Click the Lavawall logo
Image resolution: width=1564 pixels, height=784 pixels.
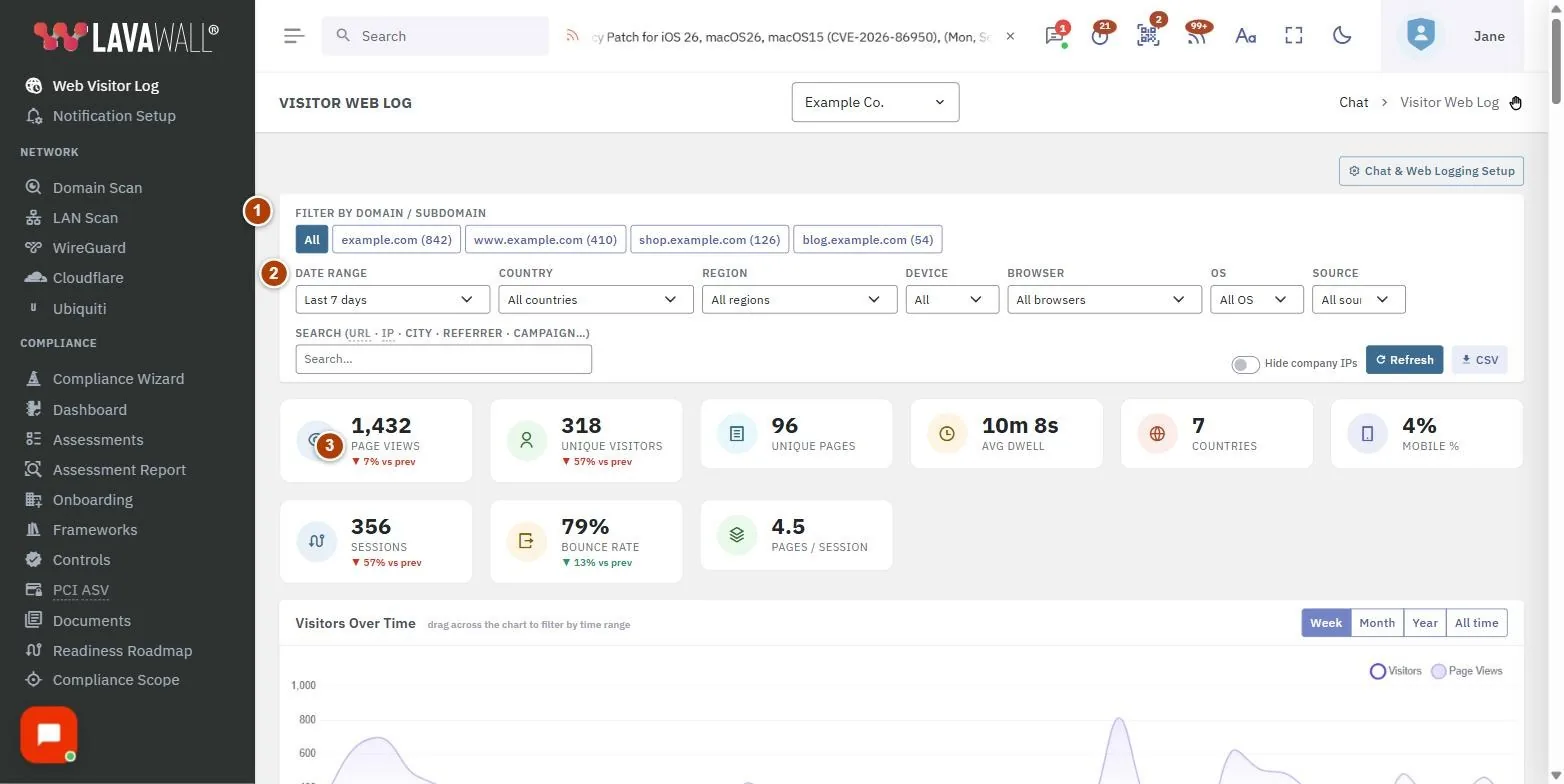pyautogui.click(x=126, y=37)
